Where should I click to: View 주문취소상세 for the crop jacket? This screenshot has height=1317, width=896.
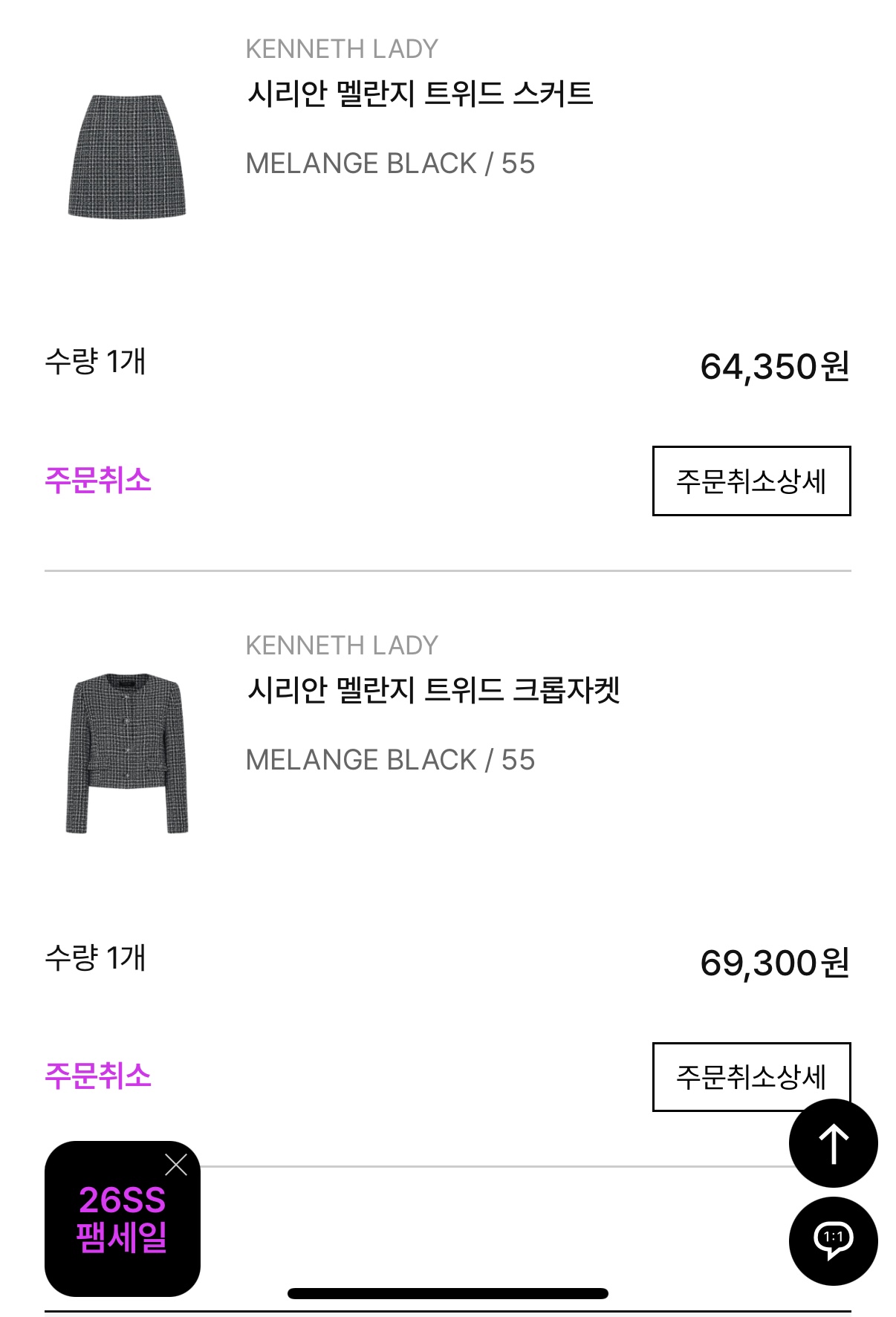click(751, 1076)
